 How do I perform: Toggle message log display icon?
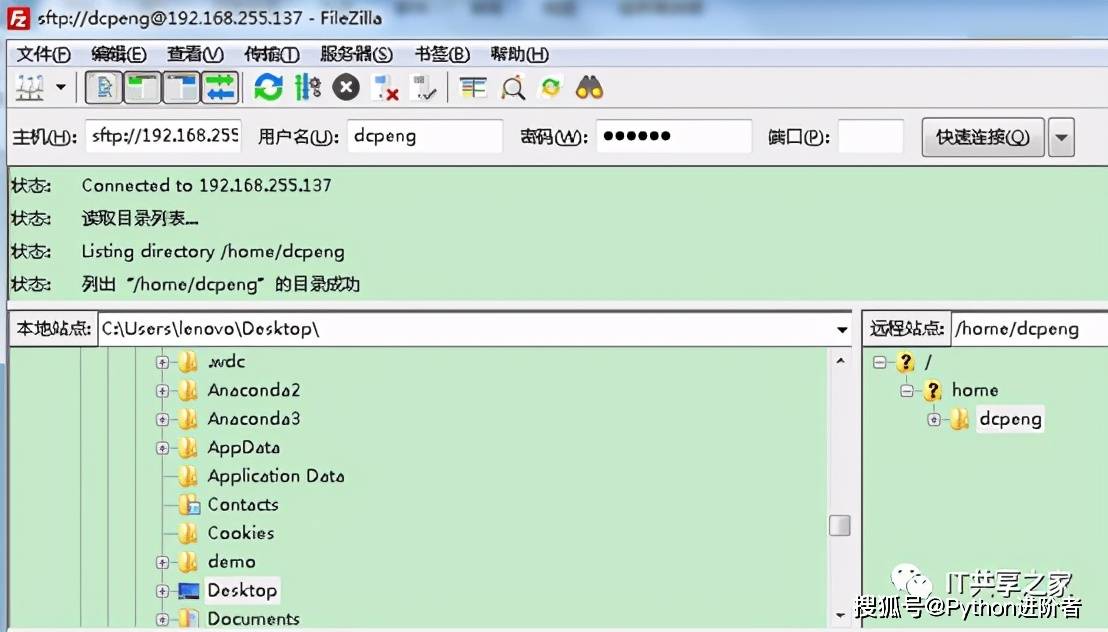104,88
